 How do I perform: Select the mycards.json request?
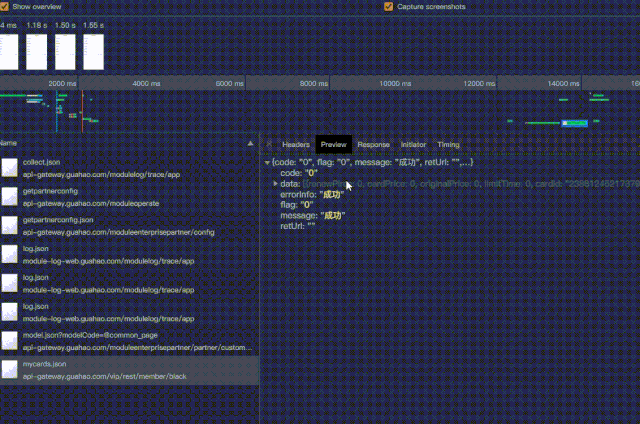[129, 370]
